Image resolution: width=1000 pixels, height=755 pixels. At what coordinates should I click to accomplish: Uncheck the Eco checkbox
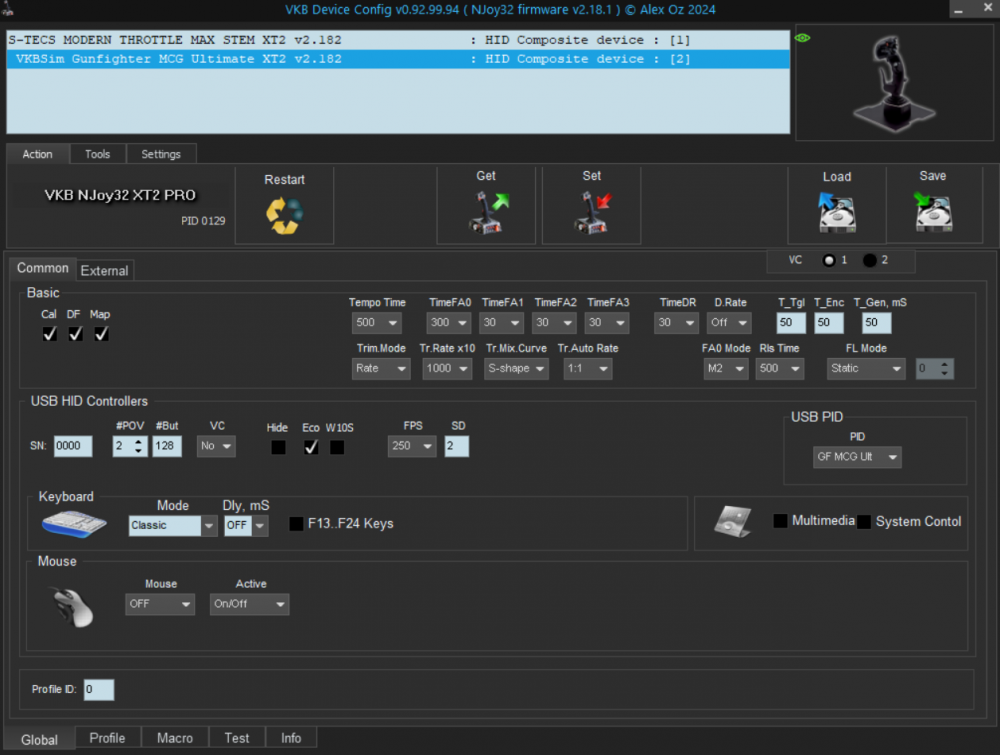click(x=311, y=447)
